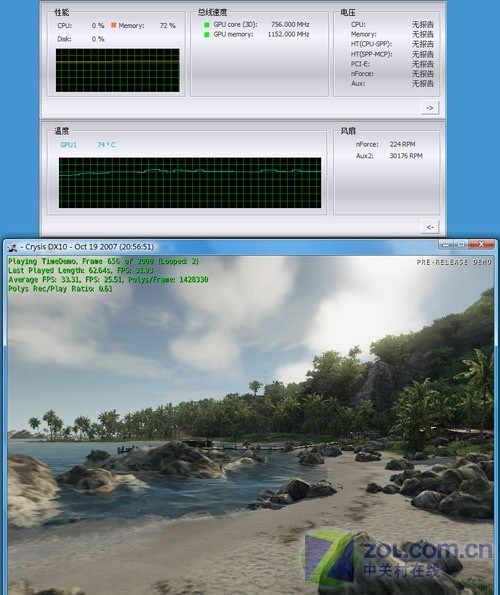Click the green GPU core (3D) indicator square
The image size is (500, 595).
pyautogui.click(x=207, y=25)
